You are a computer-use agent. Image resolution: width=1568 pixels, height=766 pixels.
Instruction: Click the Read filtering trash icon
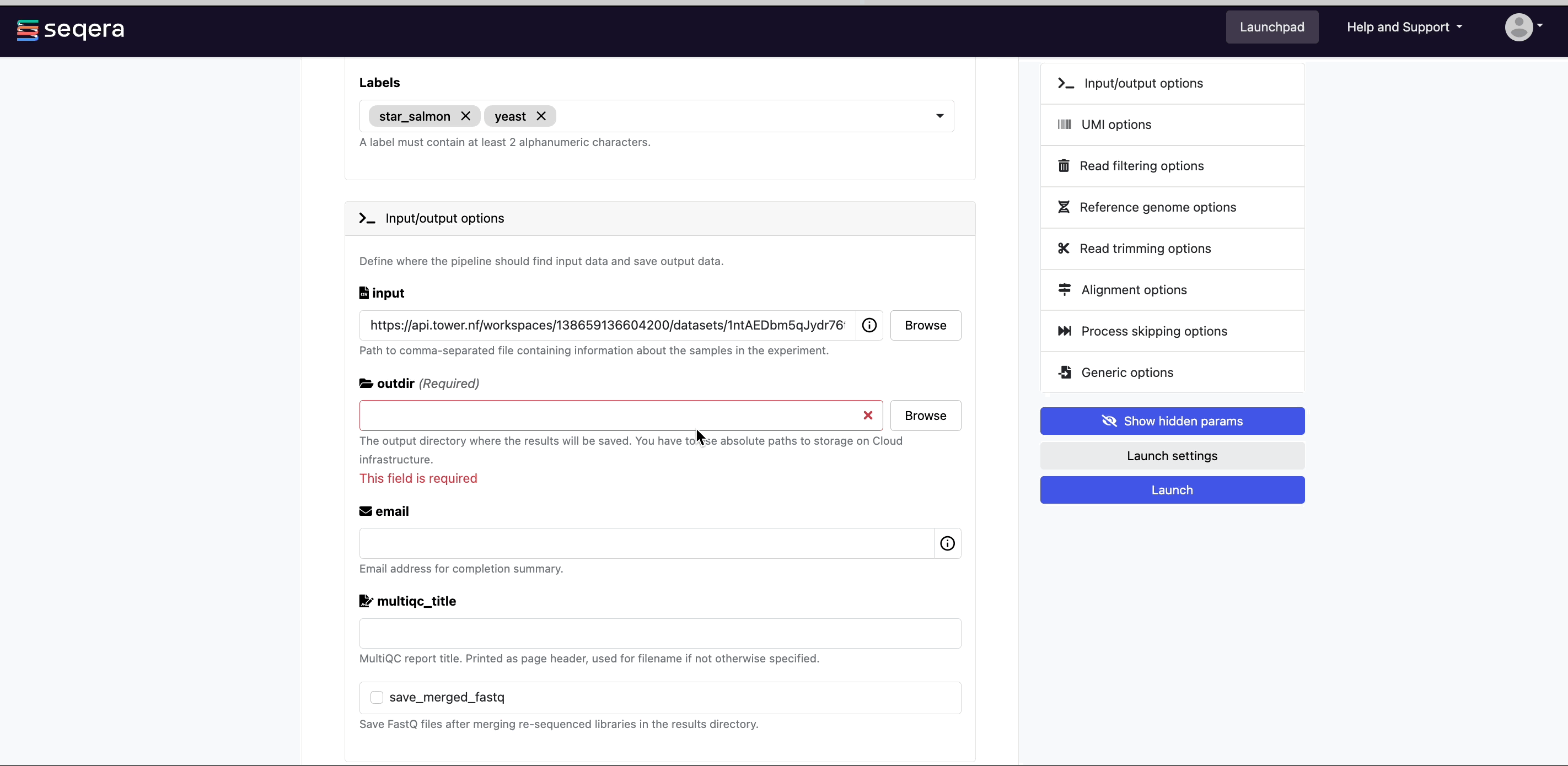click(1064, 165)
